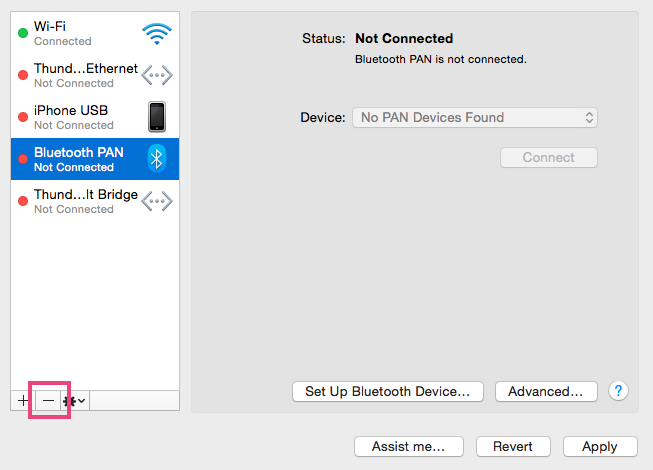Apply the network settings
This screenshot has height=470, width=653.
599,446
